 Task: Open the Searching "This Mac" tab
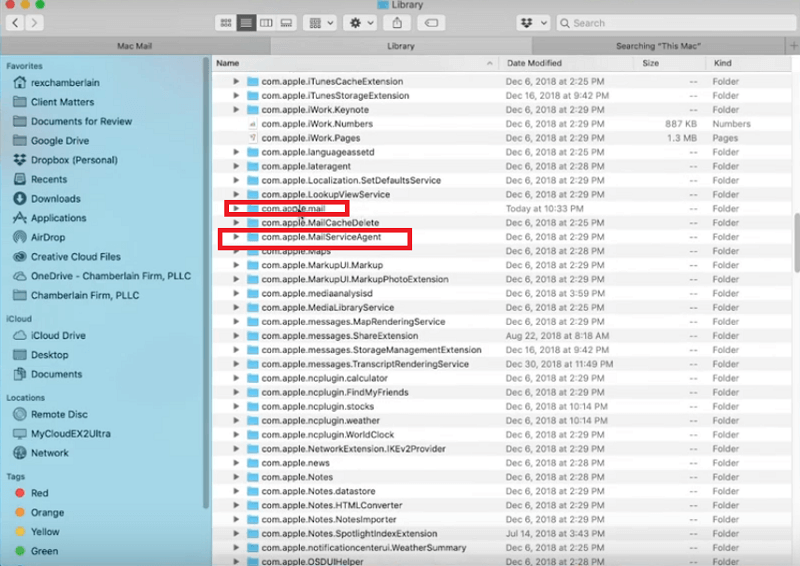(x=658, y=46)
